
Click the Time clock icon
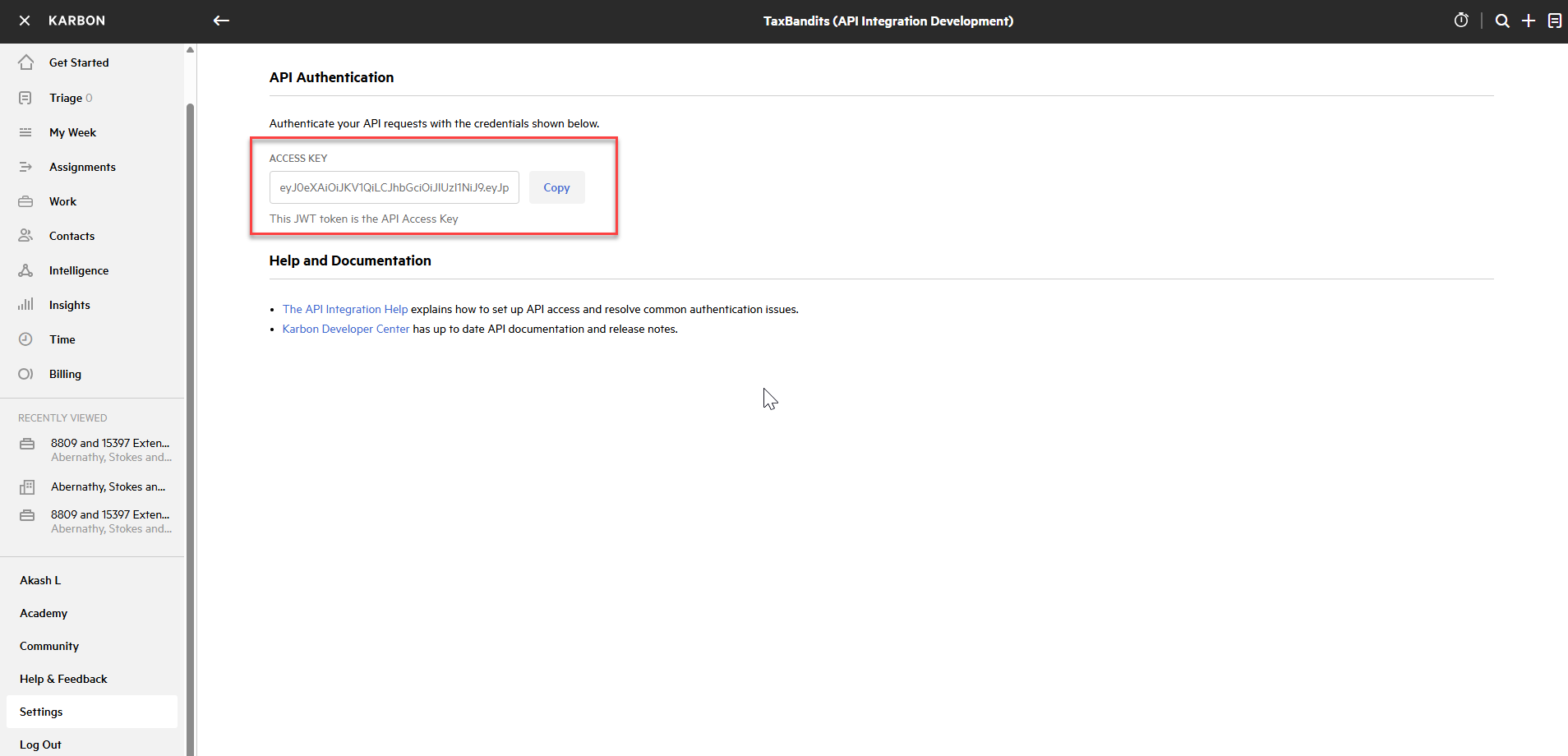pos(25,339)
